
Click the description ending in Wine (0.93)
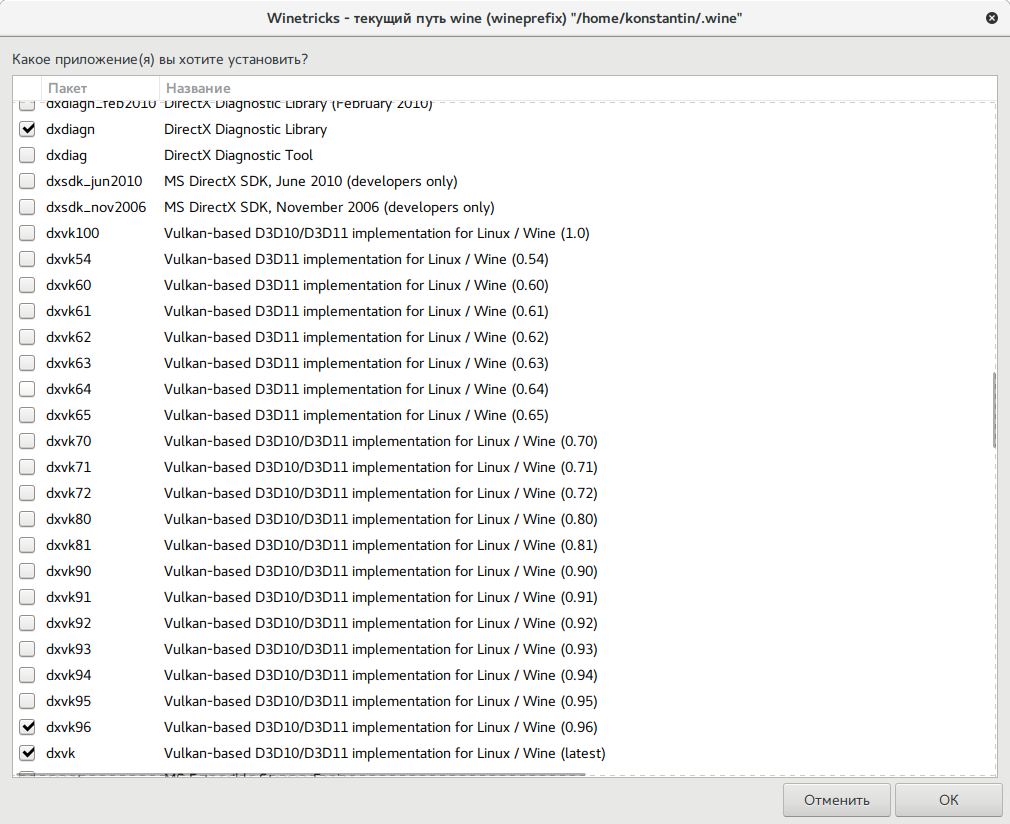(x=381, y=649)
